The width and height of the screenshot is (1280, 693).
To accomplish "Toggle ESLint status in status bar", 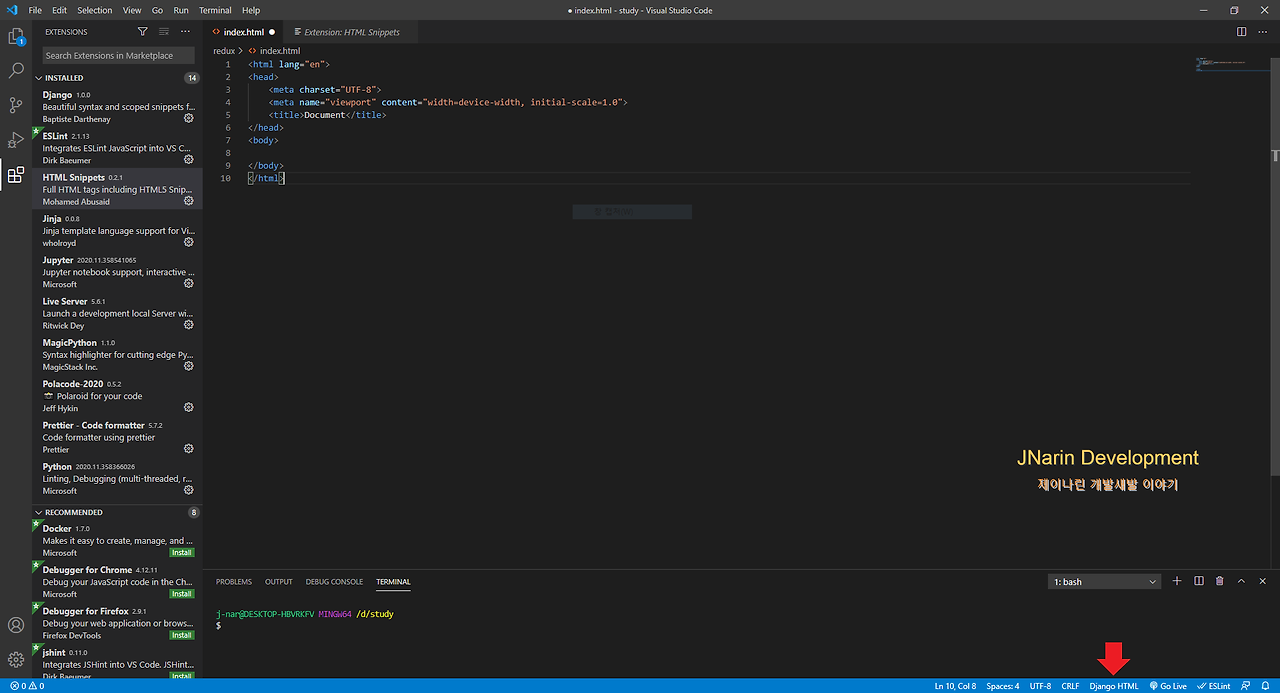I will pyautogui.click(x=1214, y=686).
